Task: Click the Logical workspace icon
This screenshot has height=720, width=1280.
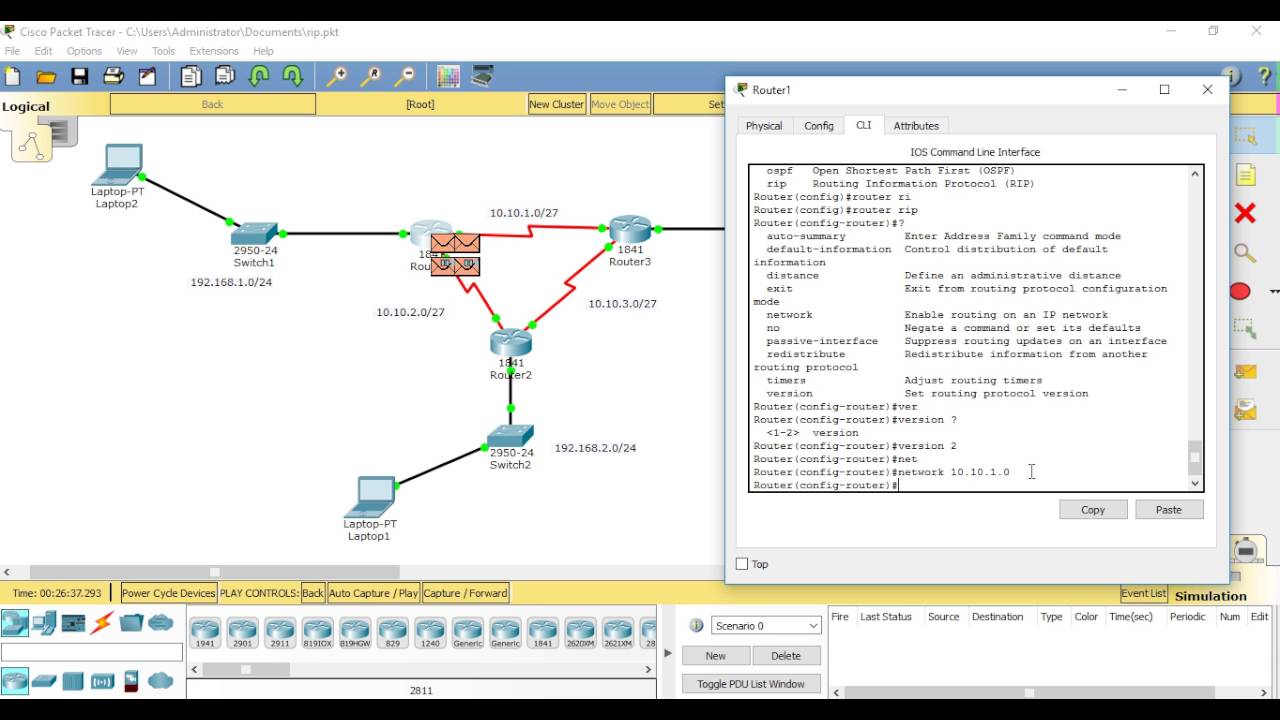Action: pyautogui.click(x=32, y=142)
